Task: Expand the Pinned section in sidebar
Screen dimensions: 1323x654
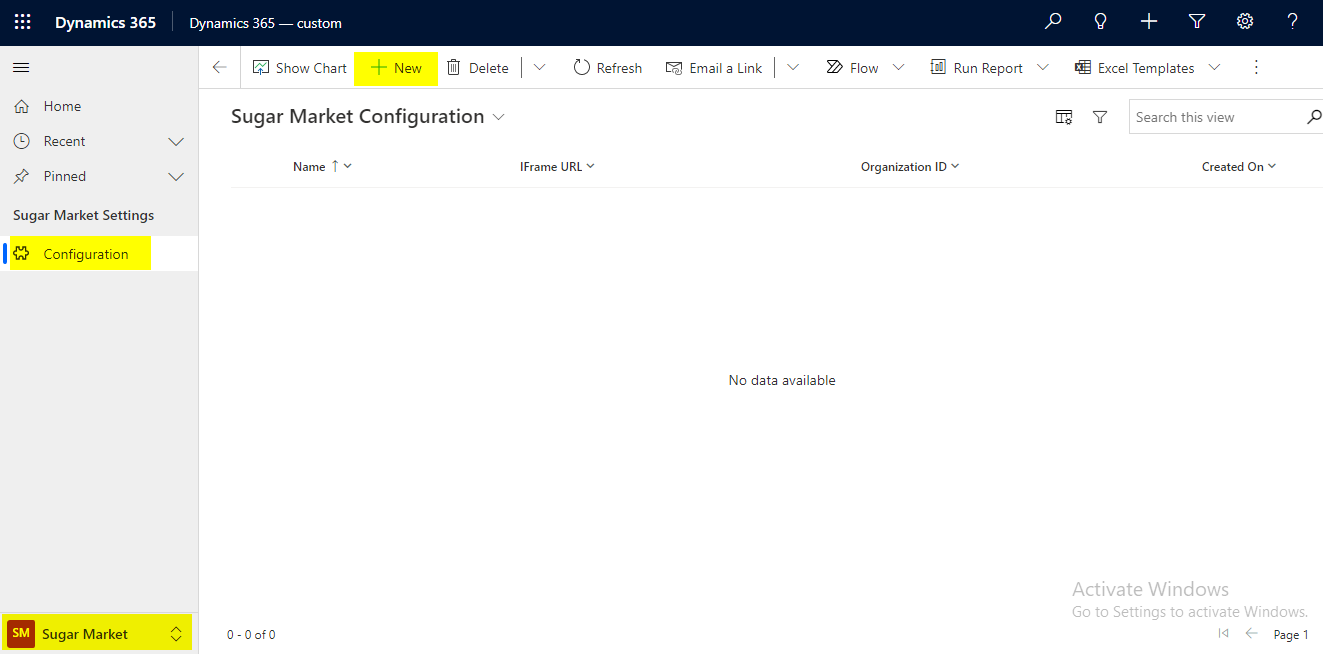Action: click(x=176, y=177)
